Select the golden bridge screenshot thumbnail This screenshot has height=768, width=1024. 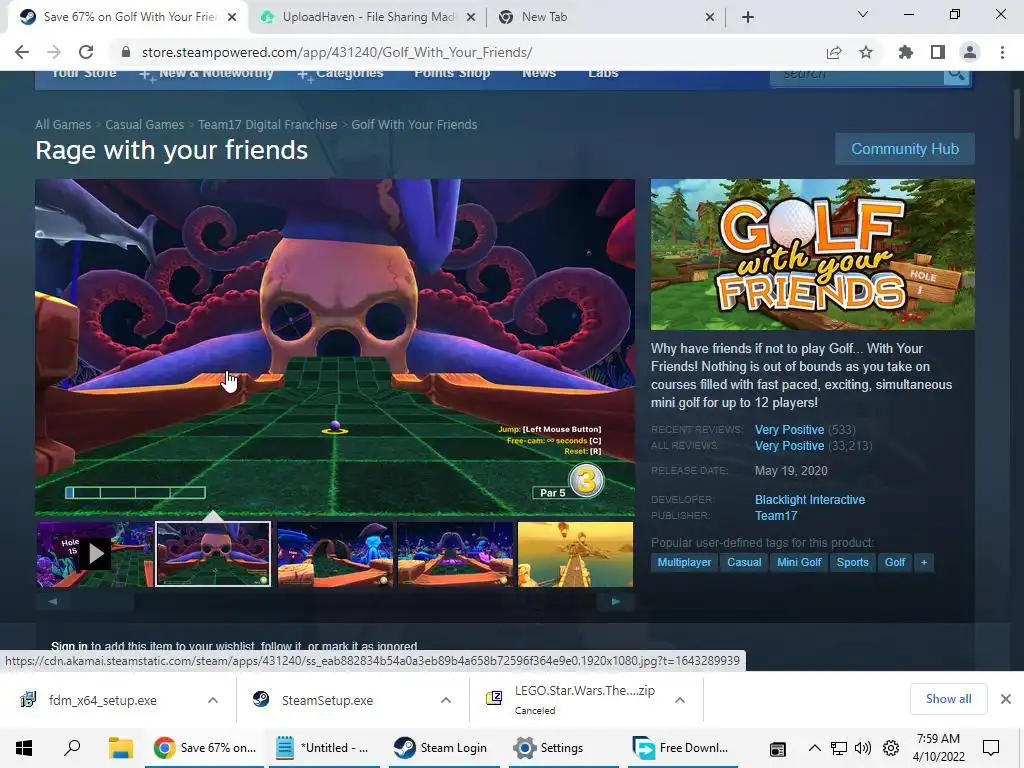[x=575, y=554]
